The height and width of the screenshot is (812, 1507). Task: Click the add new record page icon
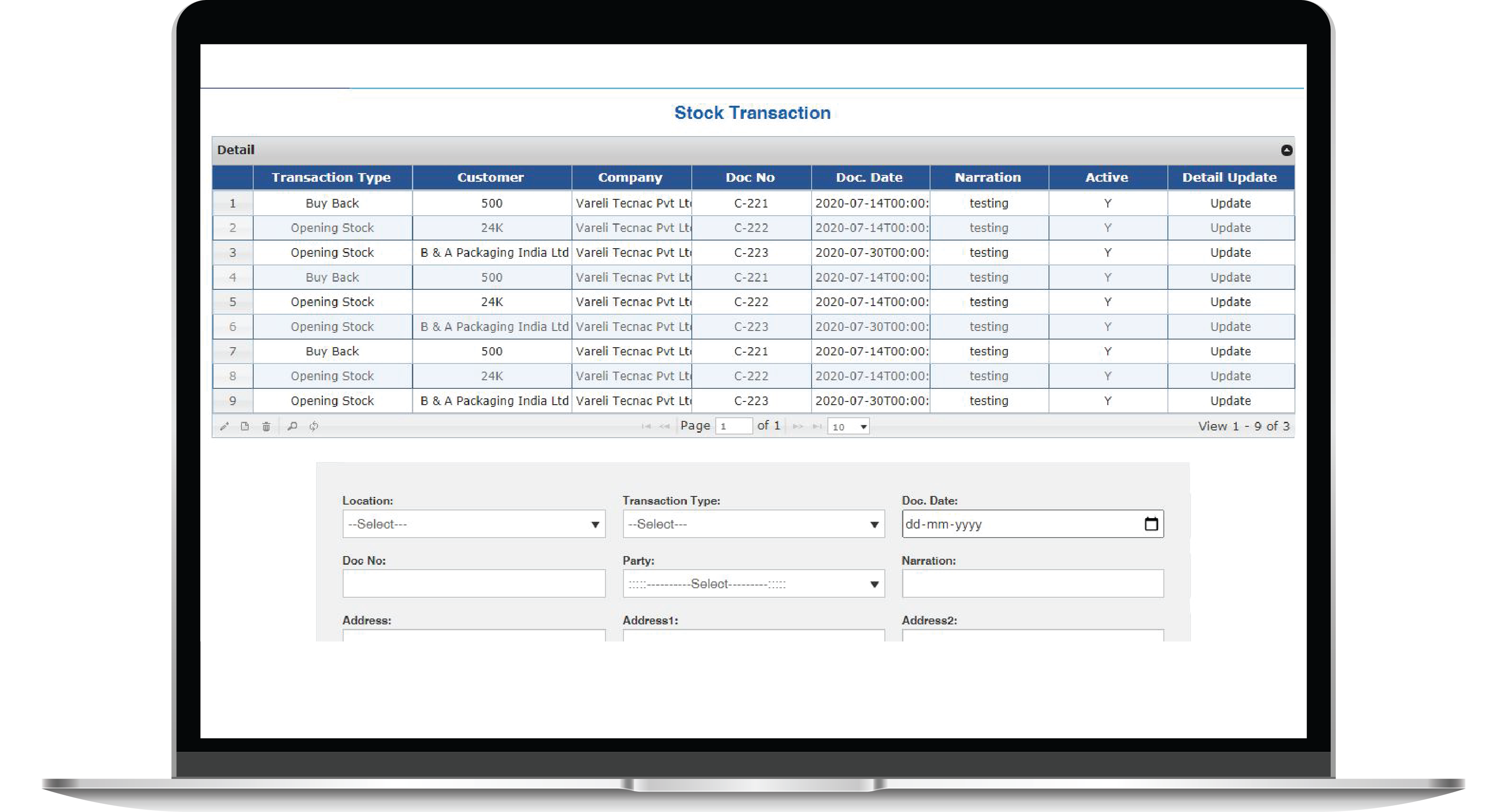coord(245,426)
